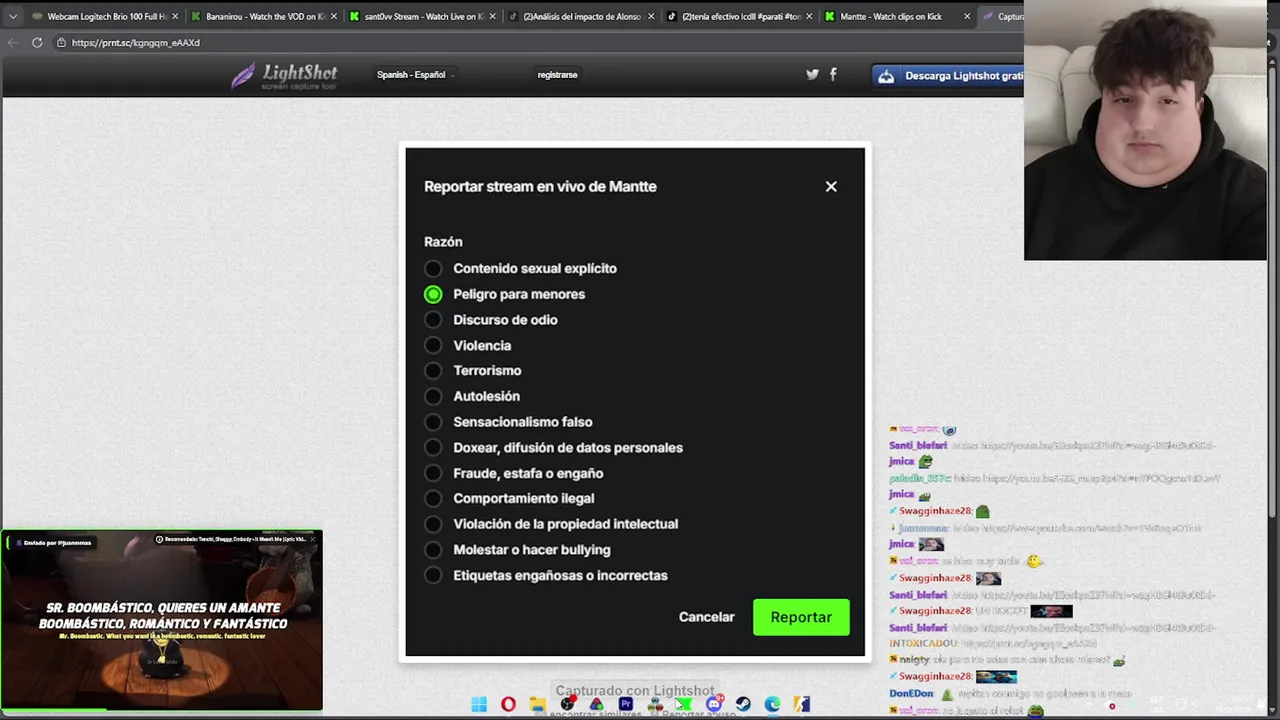The width and height of the screenshot is (1280, 720).
Task: Switch to OBS Studio in the taskbar
Action: (x=567, y=705)
